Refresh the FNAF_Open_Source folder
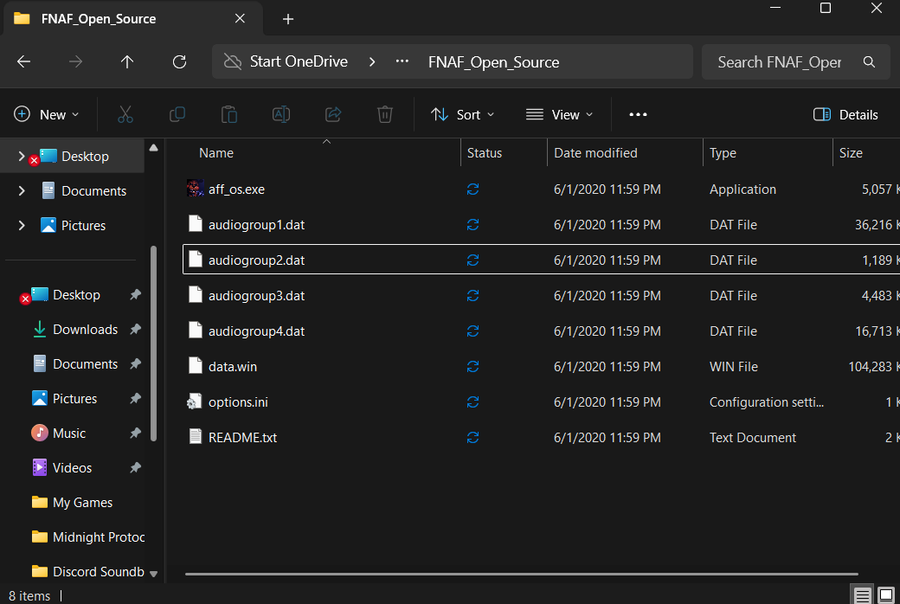900x604 pixels. pyautogui.click(x=179, y=61)
